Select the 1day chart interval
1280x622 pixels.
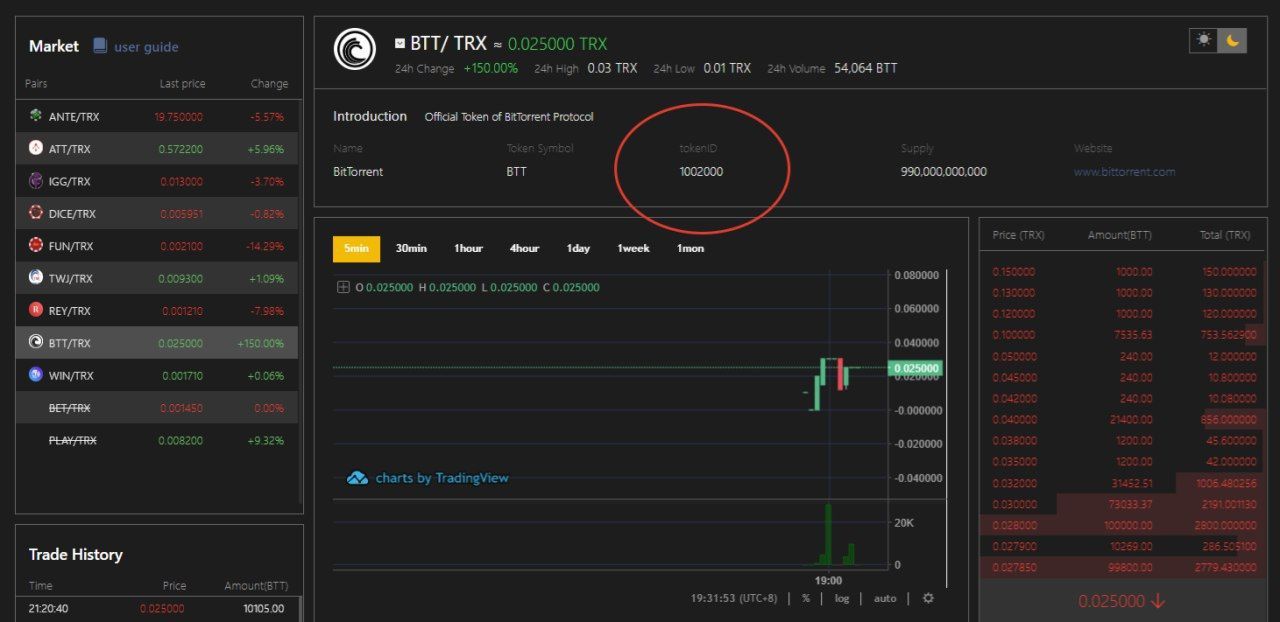[x=578, y=248]
